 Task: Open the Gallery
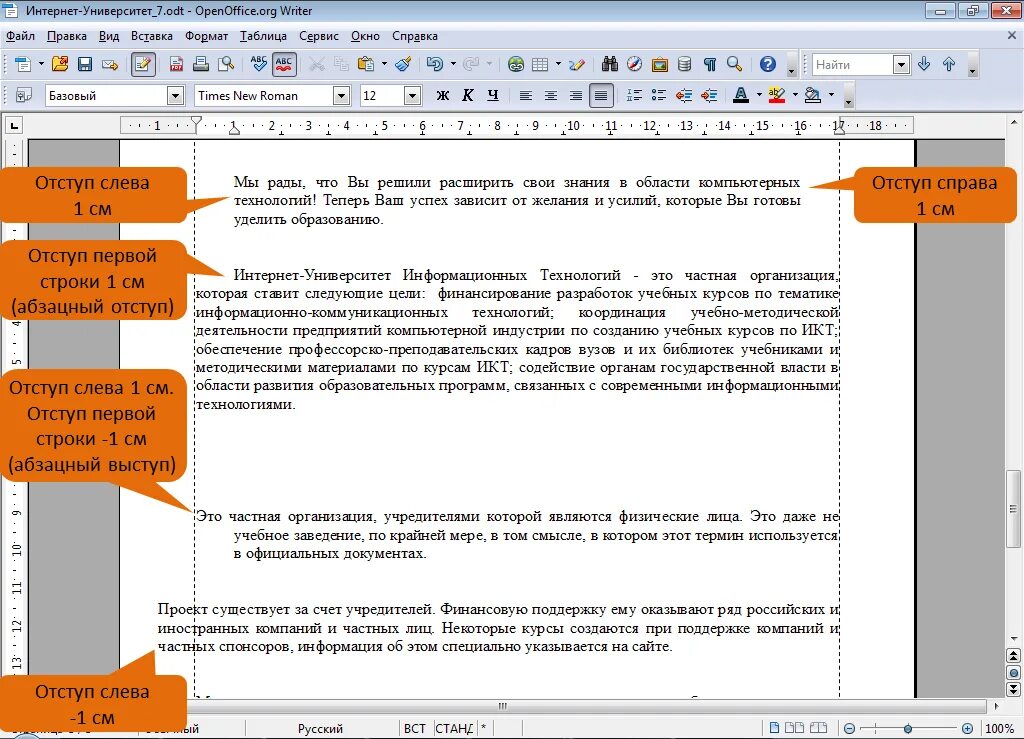point(660,64)
